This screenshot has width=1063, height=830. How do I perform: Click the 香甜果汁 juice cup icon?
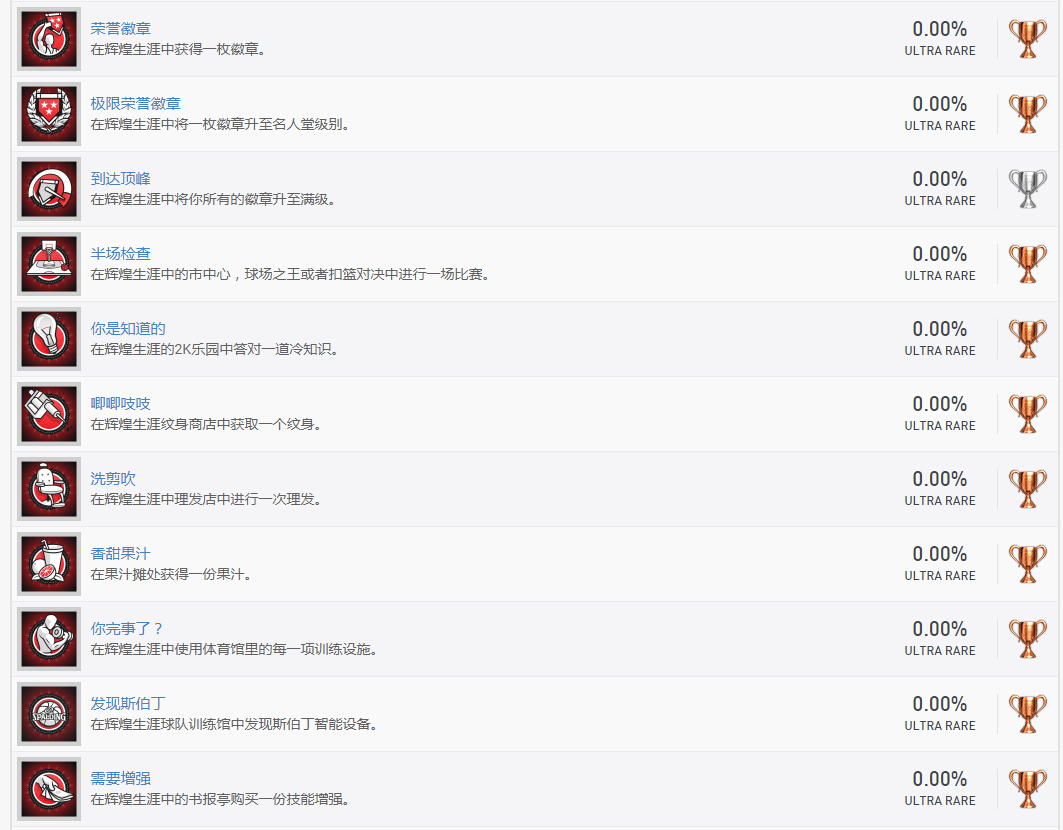[49, 564]
